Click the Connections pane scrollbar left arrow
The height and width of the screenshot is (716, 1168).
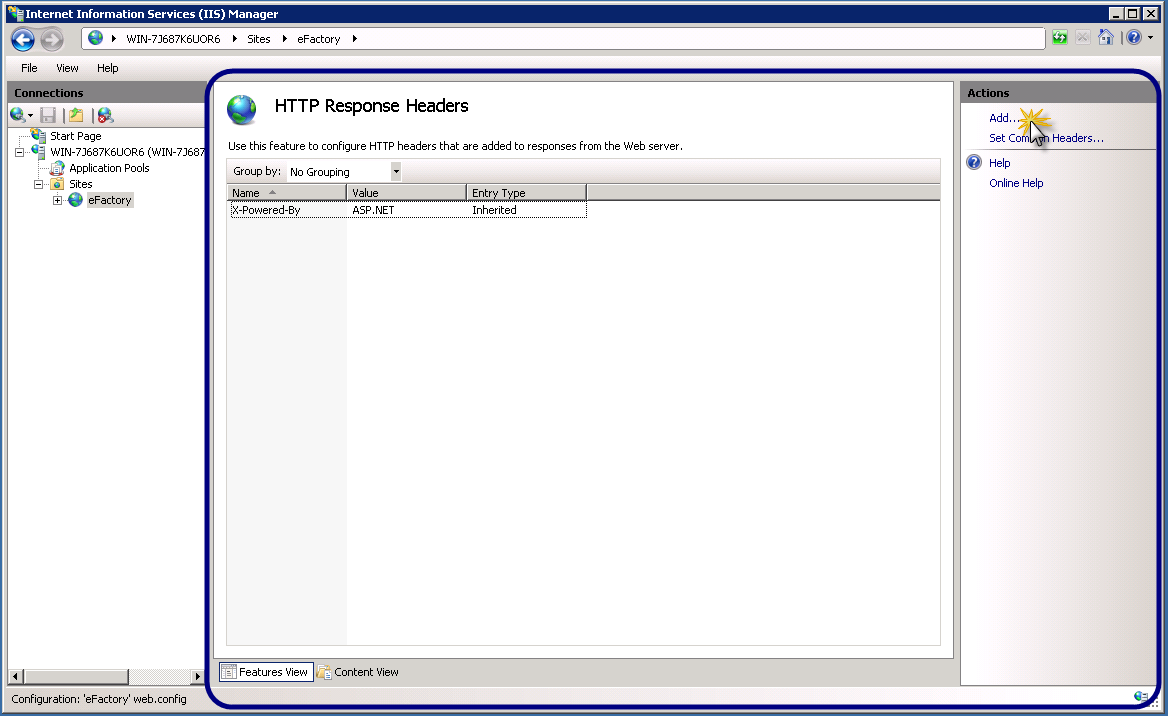pos(16,677)
